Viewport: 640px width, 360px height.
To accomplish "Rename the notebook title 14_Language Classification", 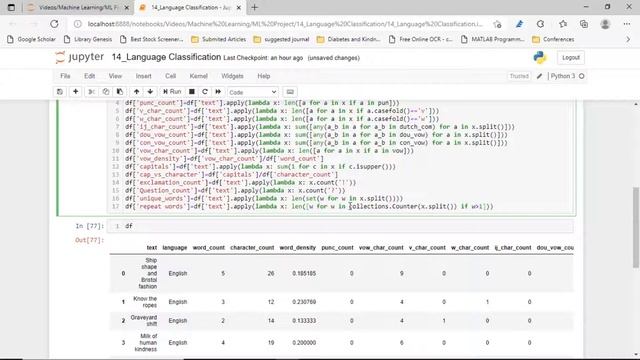I will point(166,57).
